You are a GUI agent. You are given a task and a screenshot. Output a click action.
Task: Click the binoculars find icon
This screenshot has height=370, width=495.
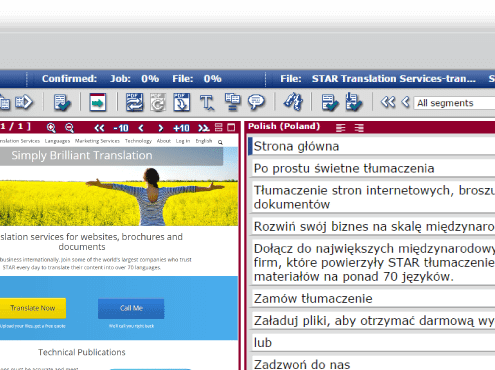coord(293,101)
